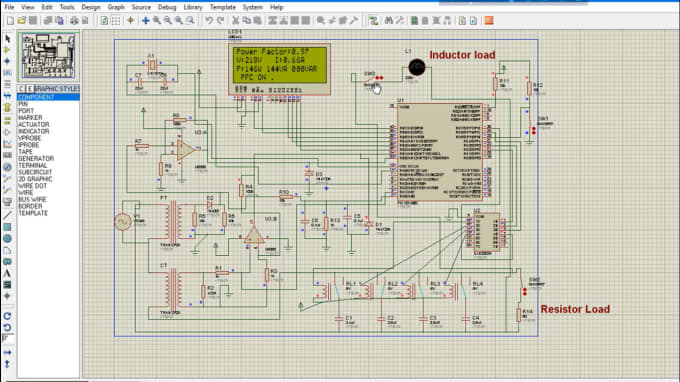Open the File menu

coord(9,7)
